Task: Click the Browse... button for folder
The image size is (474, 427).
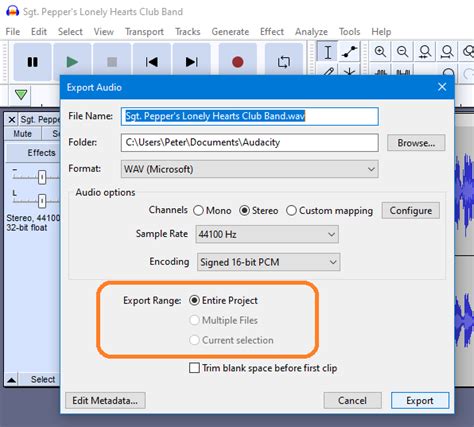Action: (416, 143)
